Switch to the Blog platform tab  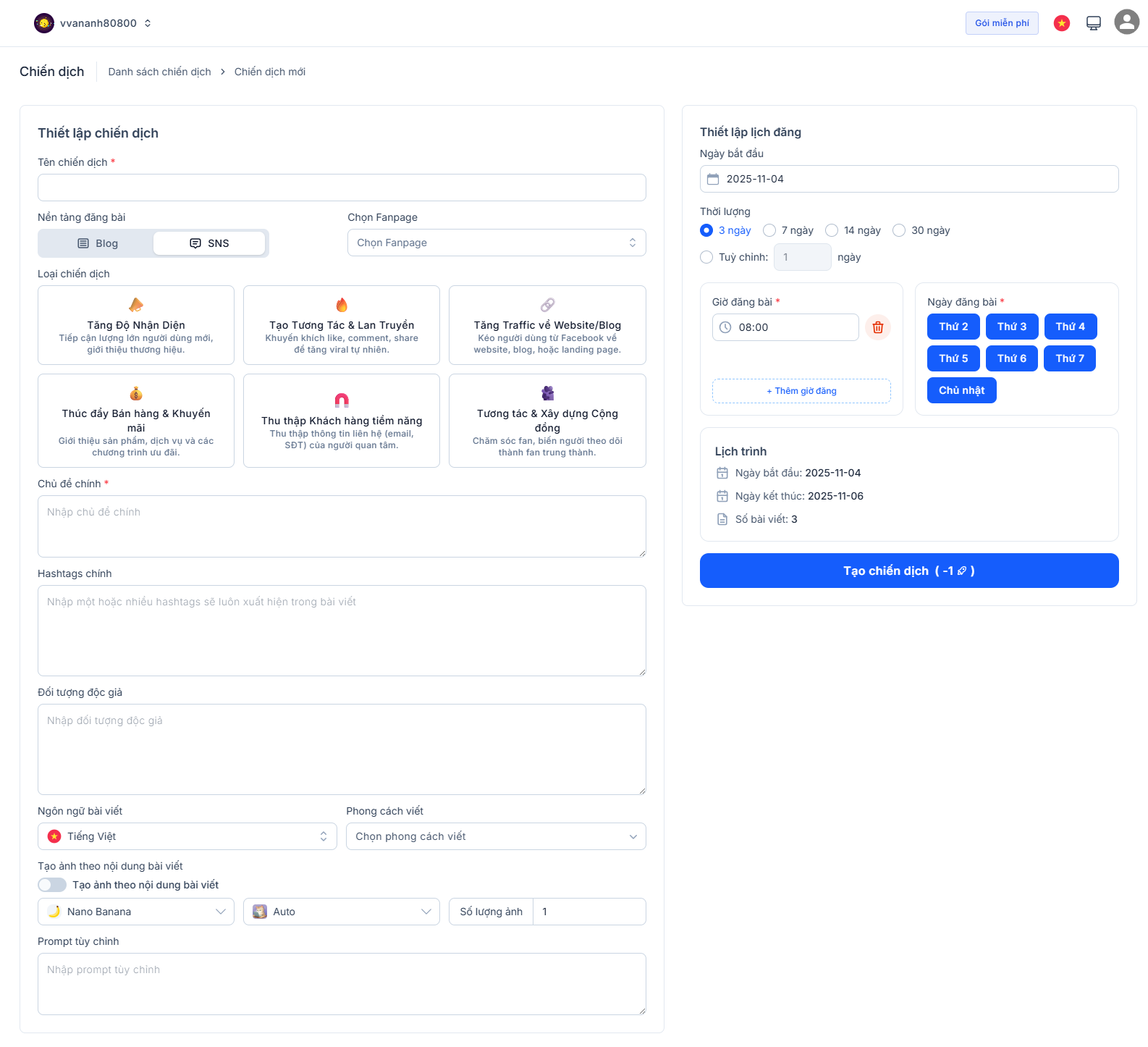(x=97, y=243)
